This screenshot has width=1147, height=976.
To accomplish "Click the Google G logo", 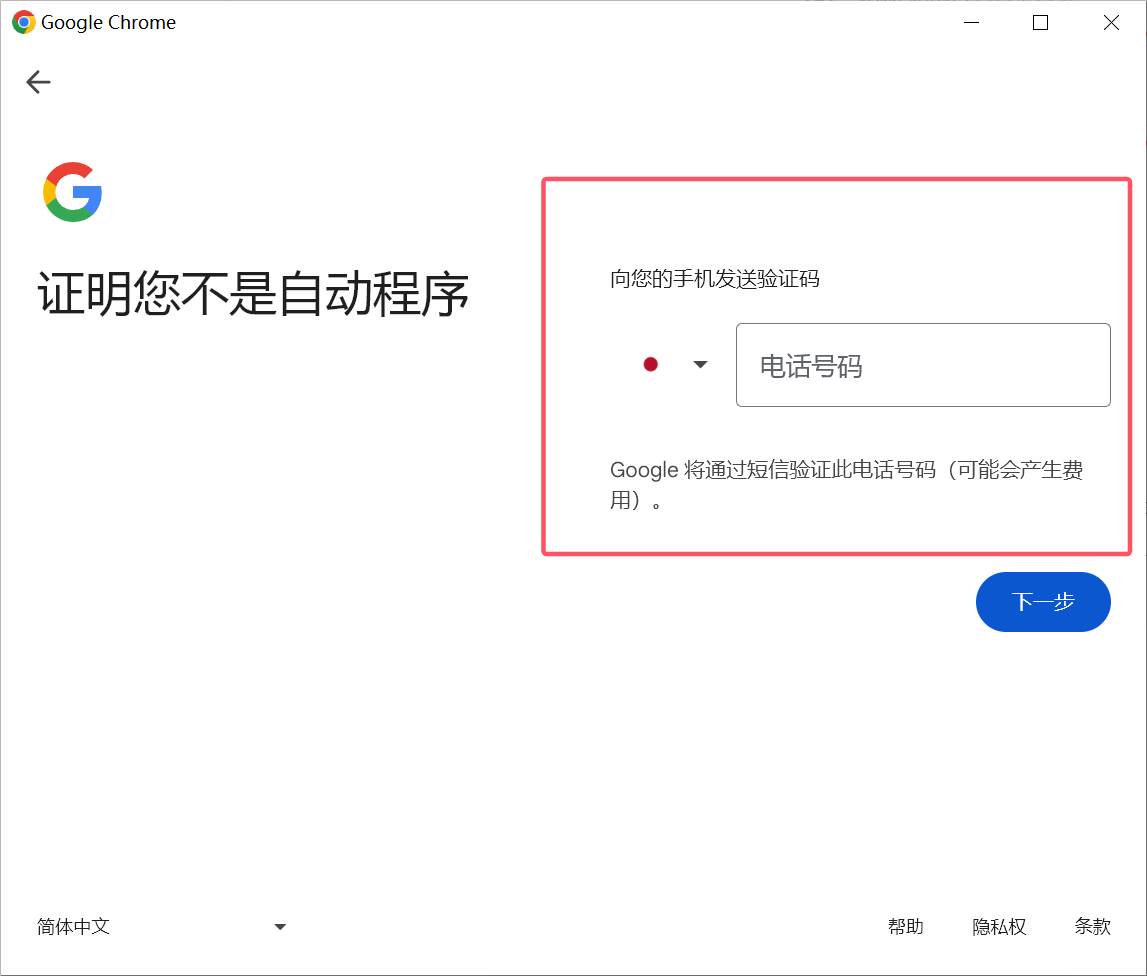I will (x=72, y=192).
